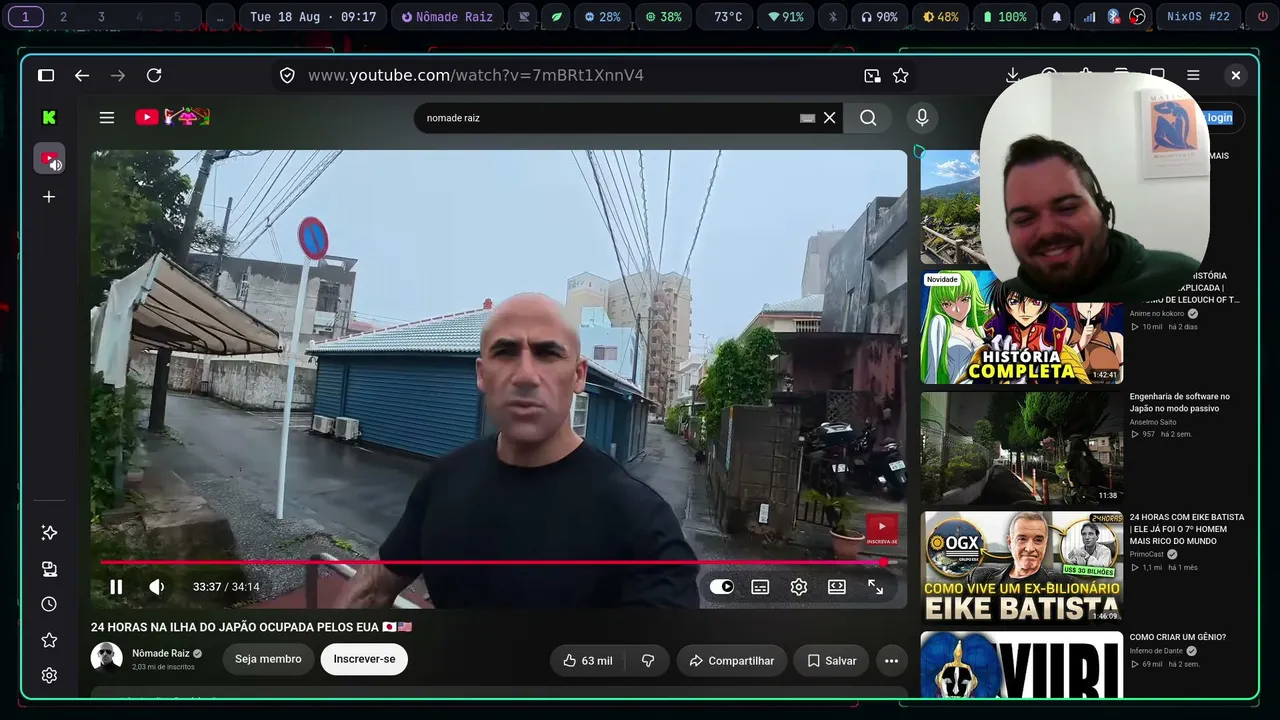Toggle the autoplay switch in the player
The height and width of the screenshot is (720, 1280).
[722, 587]
